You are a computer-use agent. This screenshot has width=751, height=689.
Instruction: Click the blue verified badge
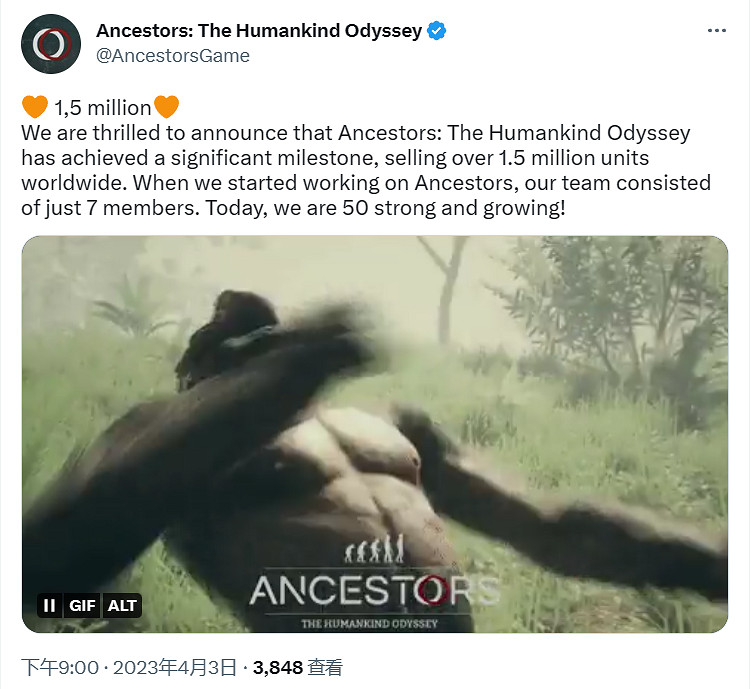[x=436, y=31]
